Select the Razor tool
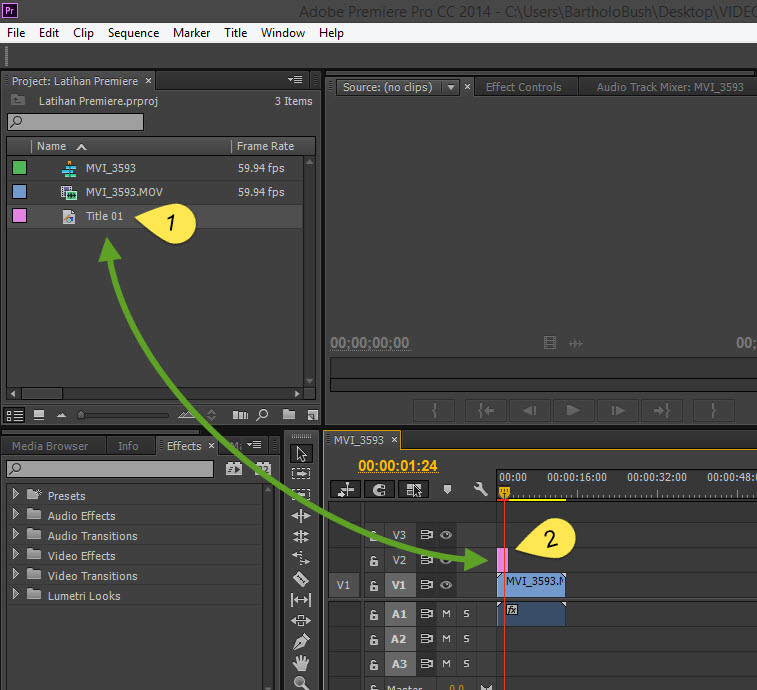Screen dimensions: 757x690 pyautogui.click(x=301, y=578)
